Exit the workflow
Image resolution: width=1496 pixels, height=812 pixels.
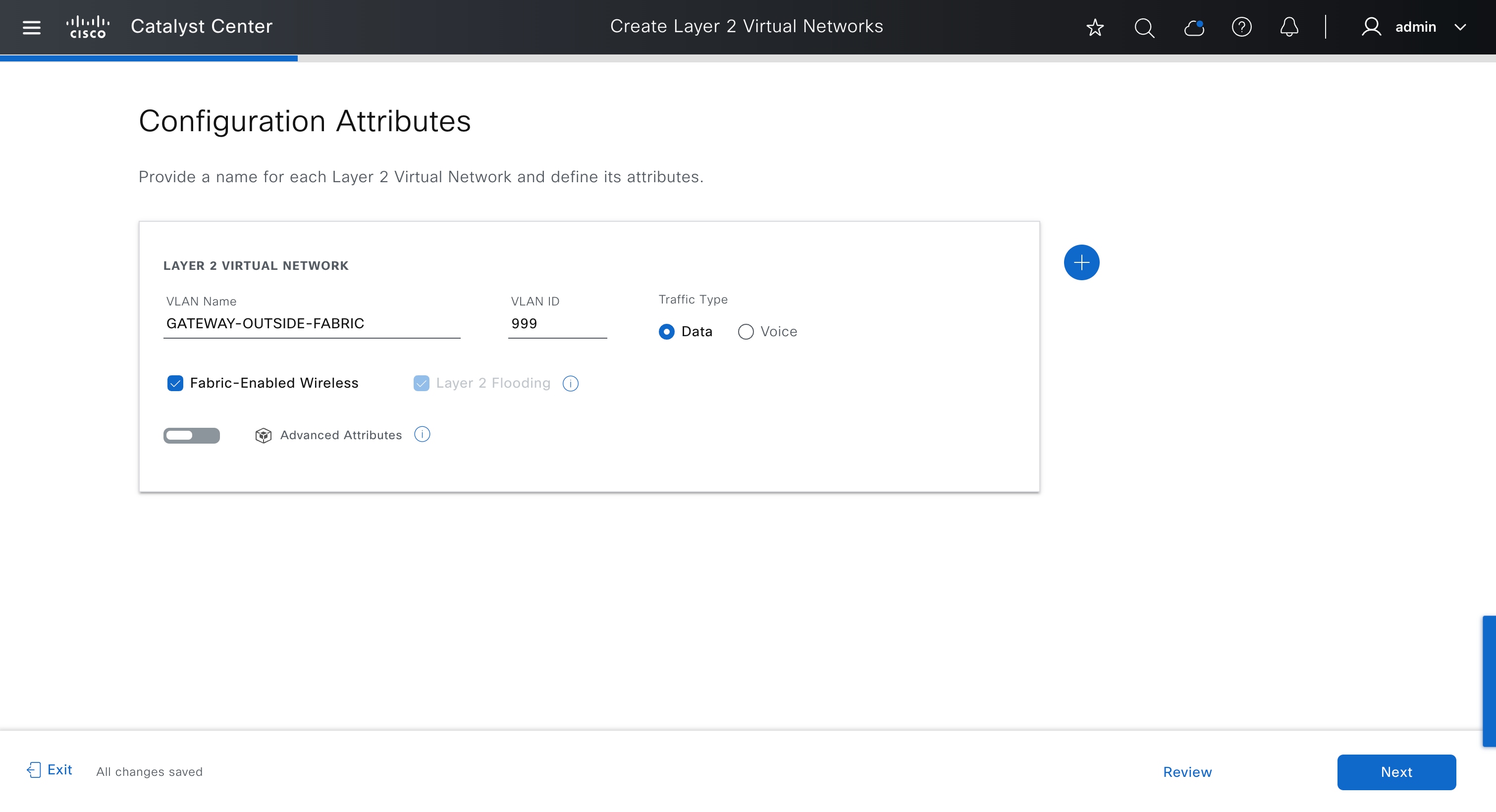click(x=50, y=770)
